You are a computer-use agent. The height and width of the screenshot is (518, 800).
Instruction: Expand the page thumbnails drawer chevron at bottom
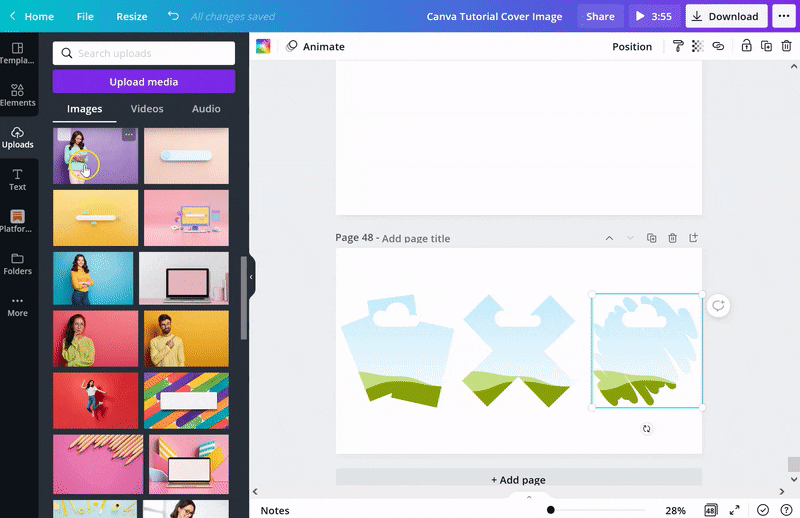[x=529, y=496]
